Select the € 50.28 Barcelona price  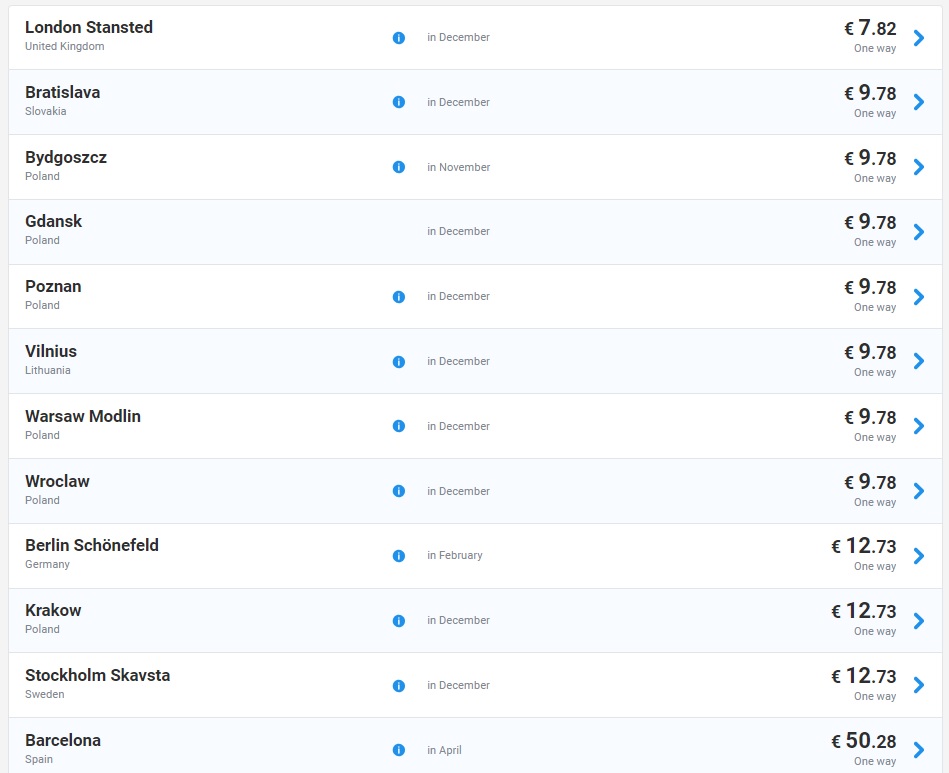[864, 741]
